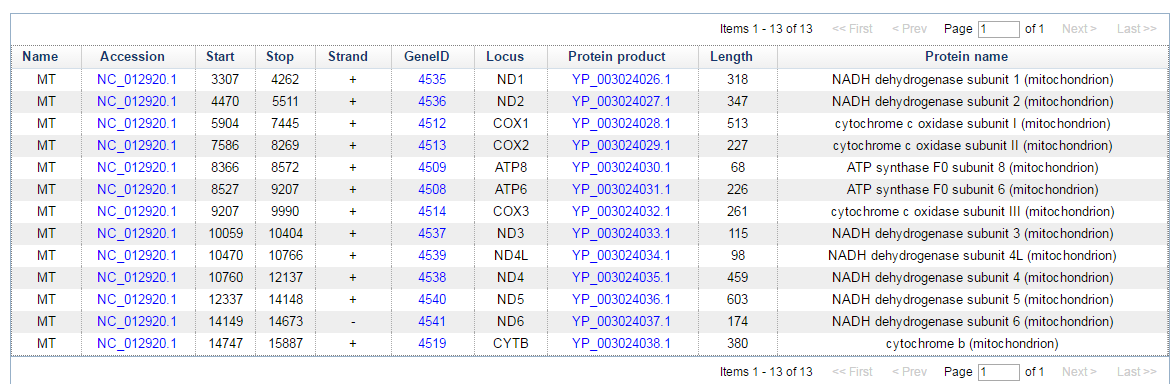Open GeneID link 4541 for ND6
The image size is (1174, 384).
tap(432, 321)
